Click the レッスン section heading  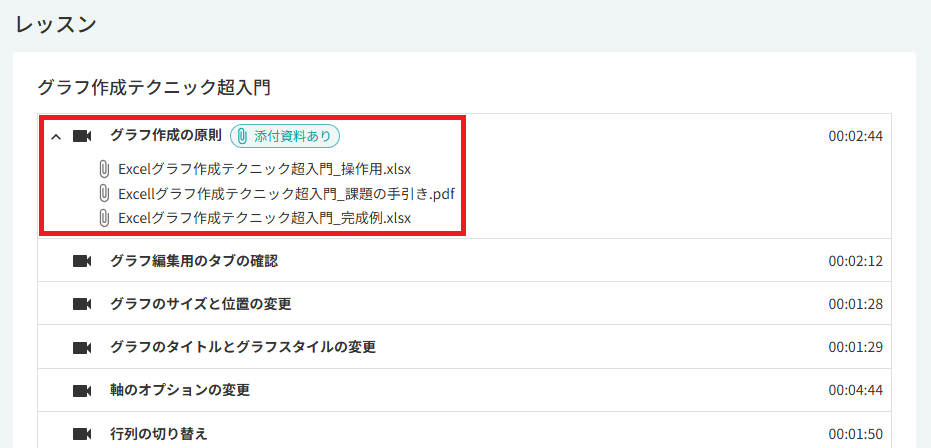[x=56, y=25]
